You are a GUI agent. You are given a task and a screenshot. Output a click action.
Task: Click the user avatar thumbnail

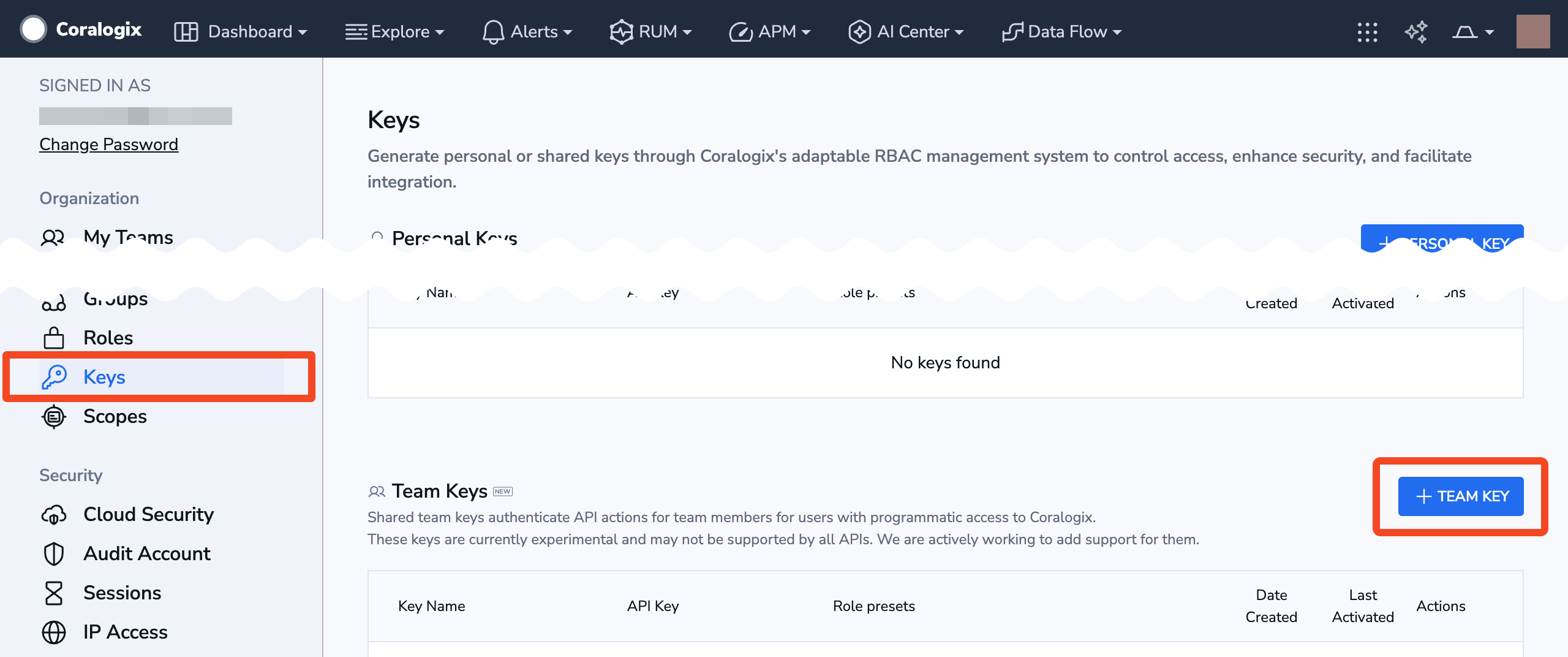[1533, 32]
